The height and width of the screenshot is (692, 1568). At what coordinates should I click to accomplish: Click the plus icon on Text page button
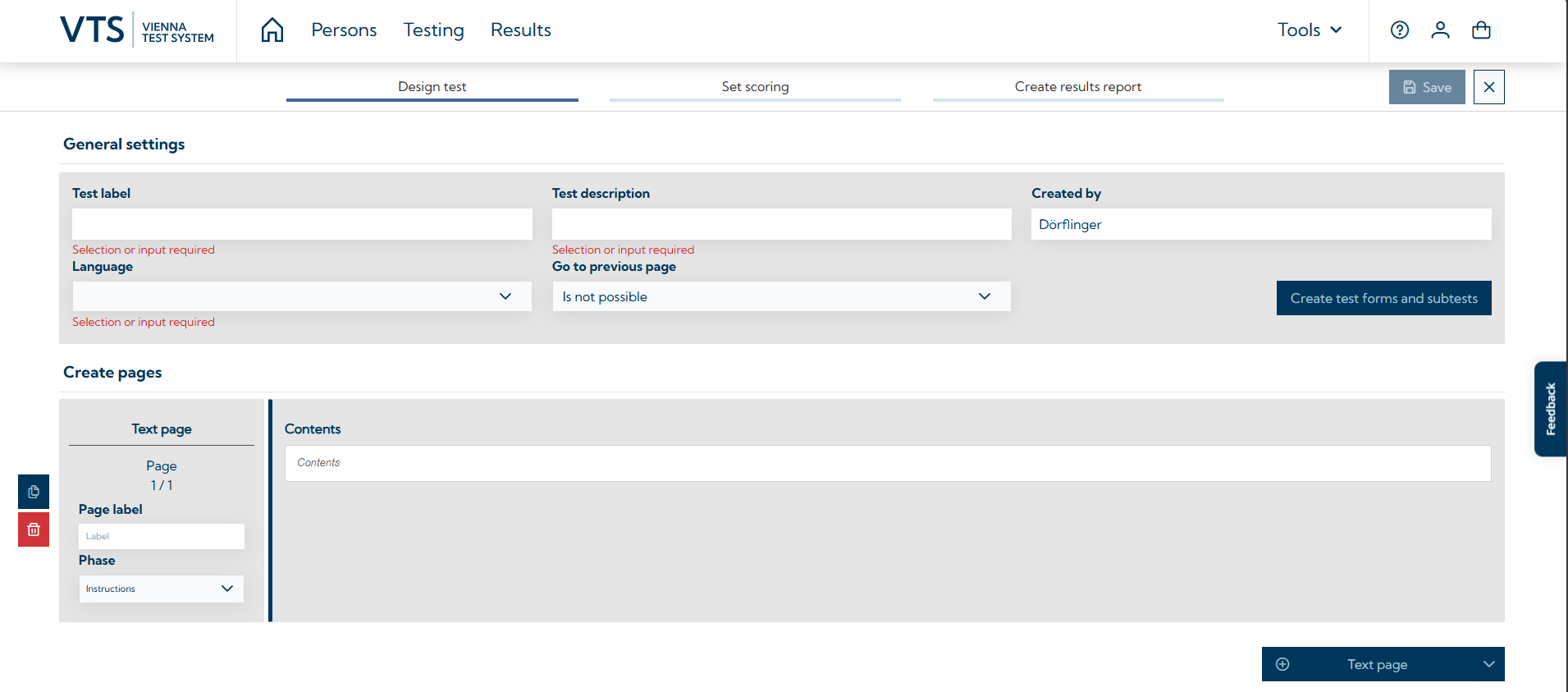pos(1282,664)
